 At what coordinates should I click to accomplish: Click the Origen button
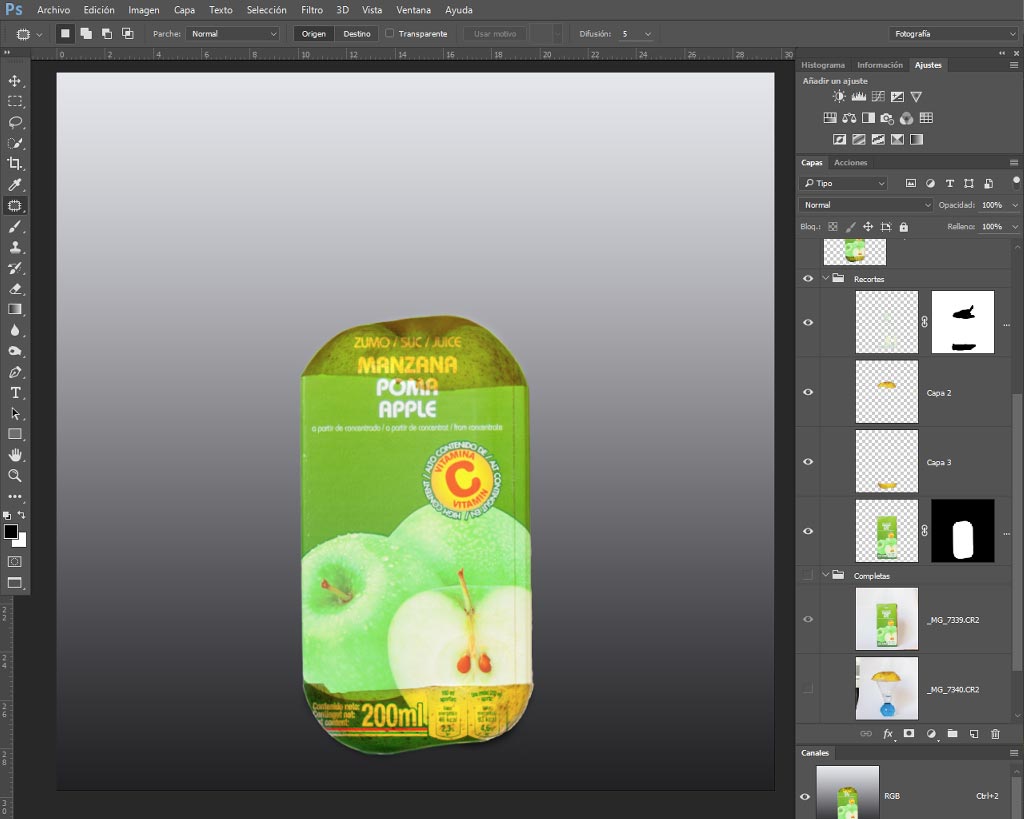click(x=313, y=34)
